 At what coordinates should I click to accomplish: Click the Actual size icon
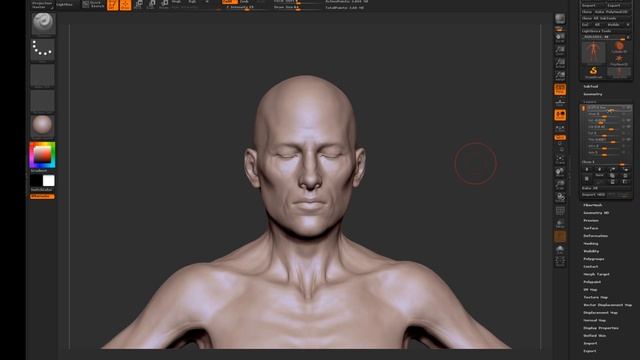click(x=560, y=63)
